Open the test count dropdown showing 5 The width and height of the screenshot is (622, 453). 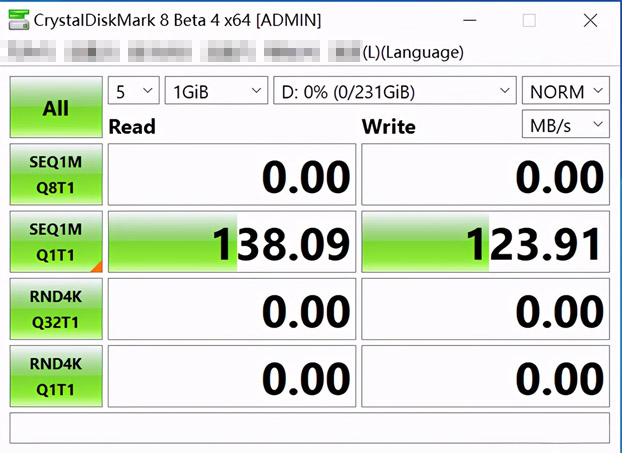point(134,90)
